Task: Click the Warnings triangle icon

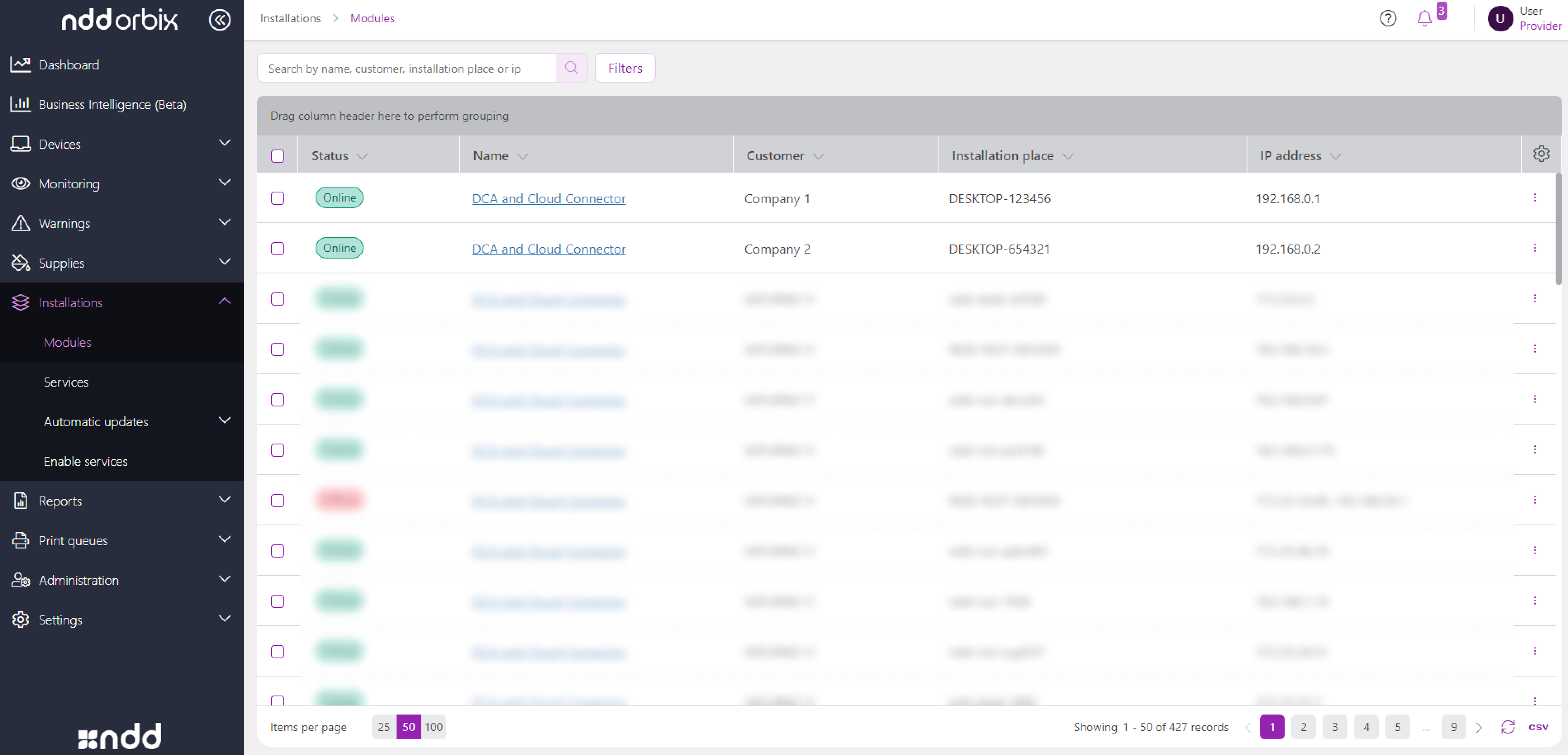Action: pyautogui.click(x=21, y=223)
